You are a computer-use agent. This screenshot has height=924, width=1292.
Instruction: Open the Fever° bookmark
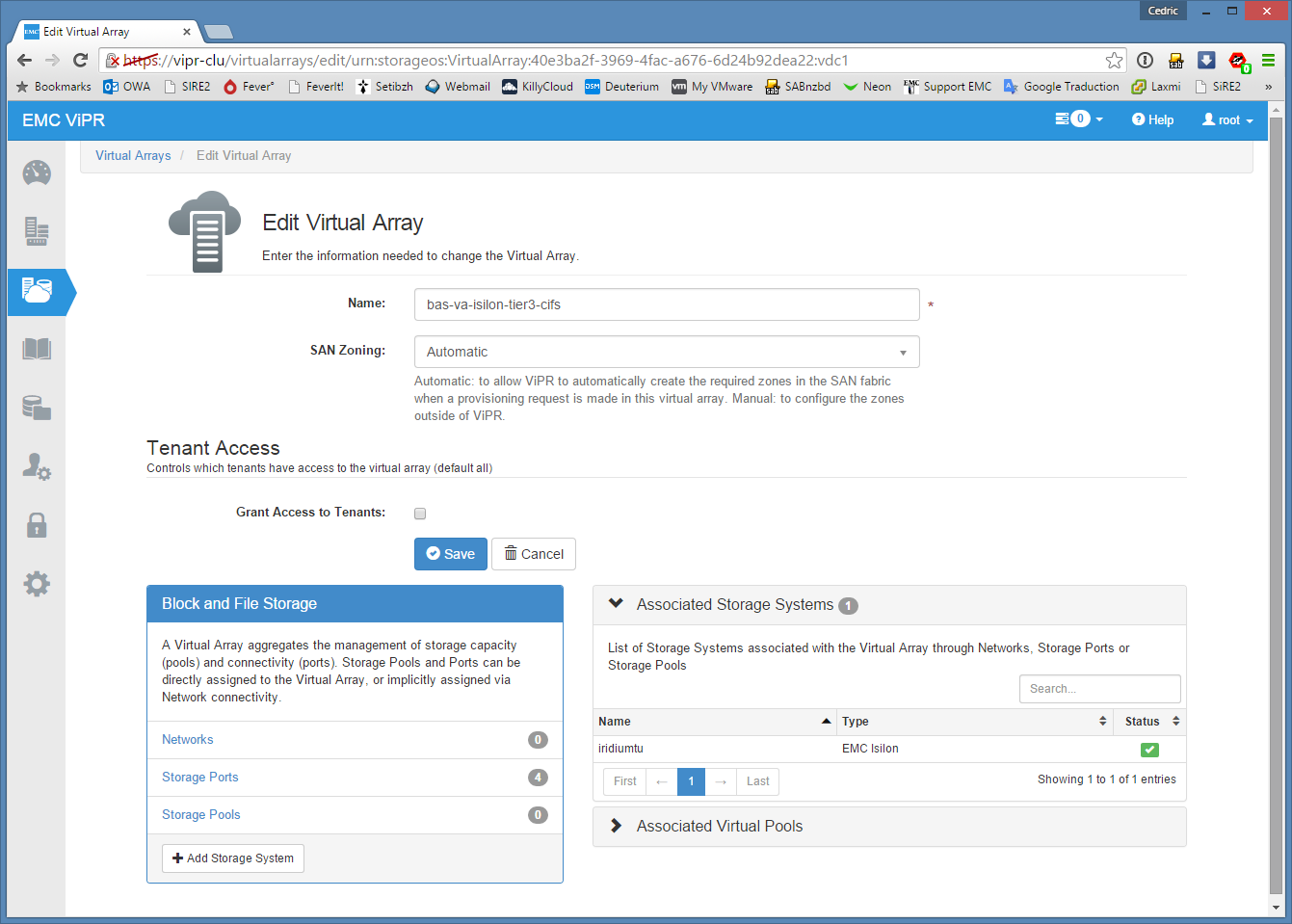(249, 87)
